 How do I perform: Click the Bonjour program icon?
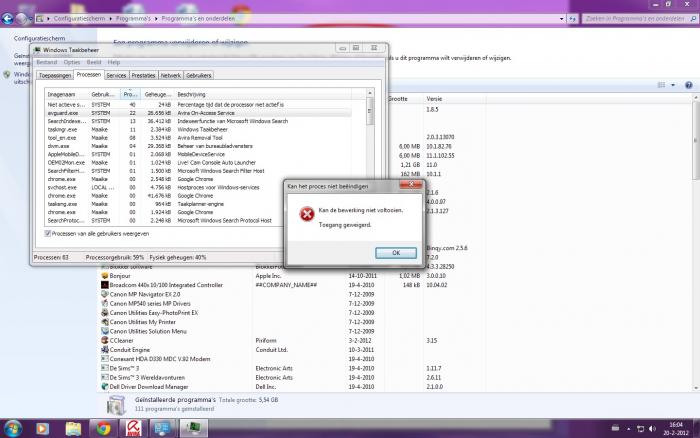[x=104, y=276]
